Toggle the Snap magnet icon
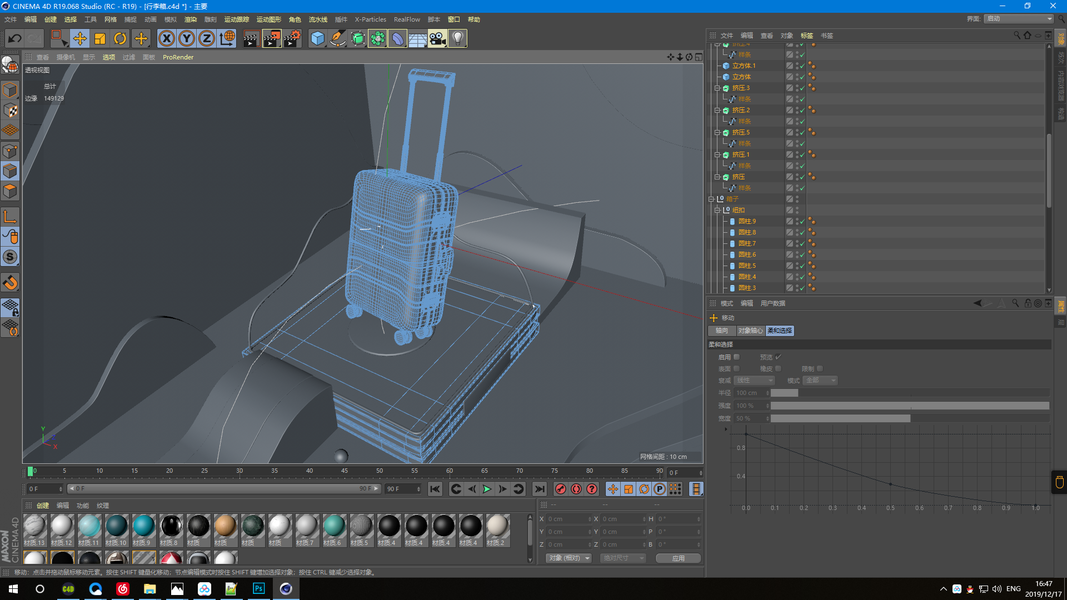This screenshot has height=600, width=1067. click(x=10, y=282)
